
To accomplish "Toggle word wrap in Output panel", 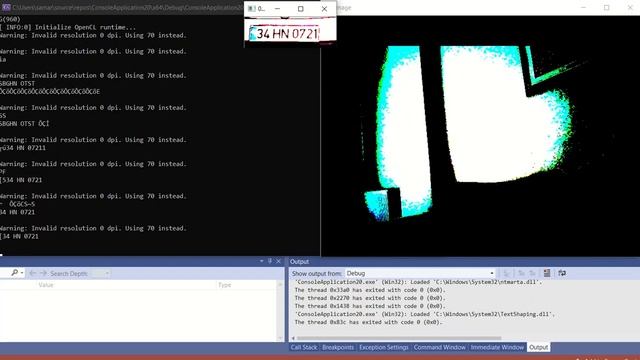I will [x=562, y=273].
